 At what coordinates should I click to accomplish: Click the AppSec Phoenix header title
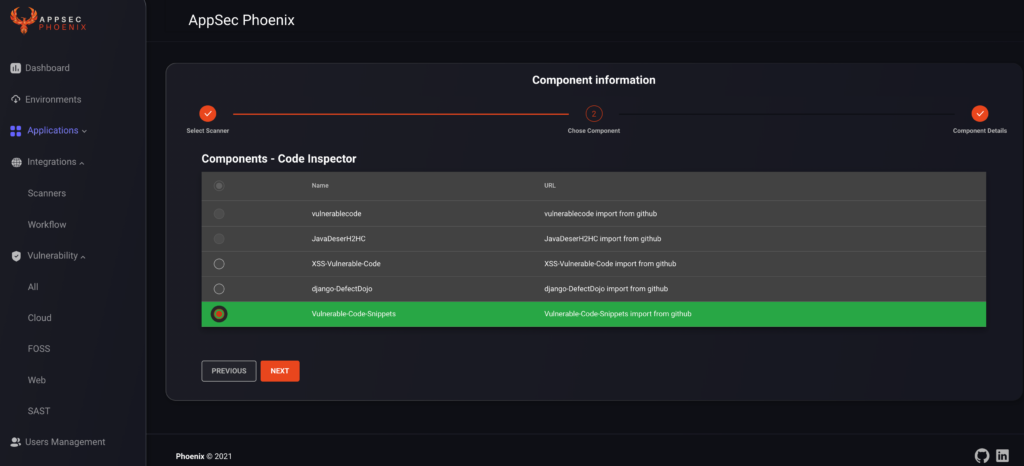(x=242, y=20)
